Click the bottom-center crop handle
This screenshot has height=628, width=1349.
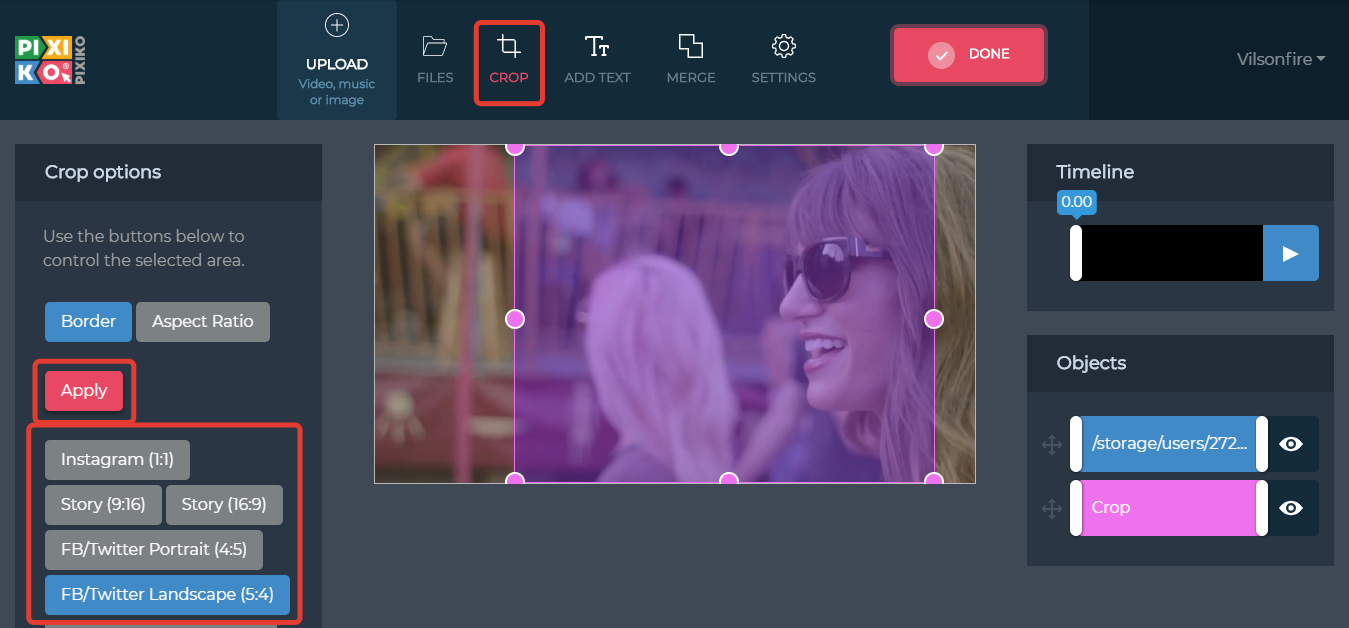pyautogui.click(x=729, y=480)
